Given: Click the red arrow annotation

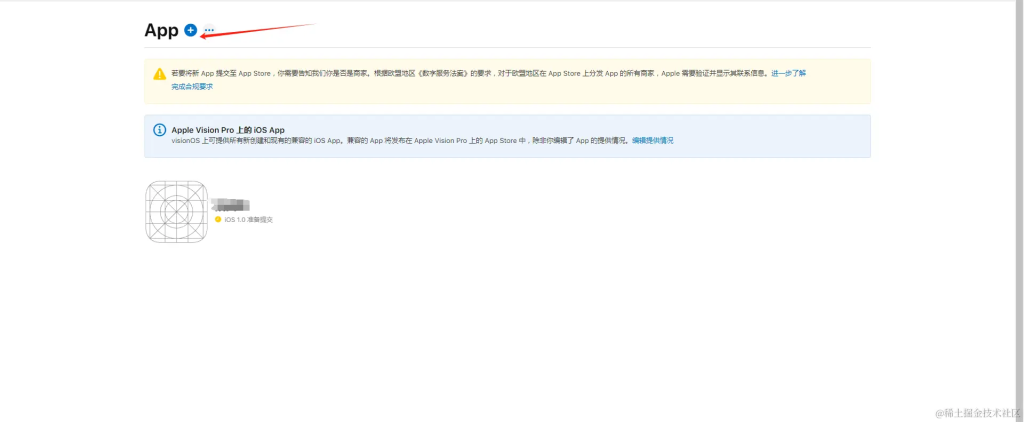Looking at the screenshot, I should click(260, 30).
